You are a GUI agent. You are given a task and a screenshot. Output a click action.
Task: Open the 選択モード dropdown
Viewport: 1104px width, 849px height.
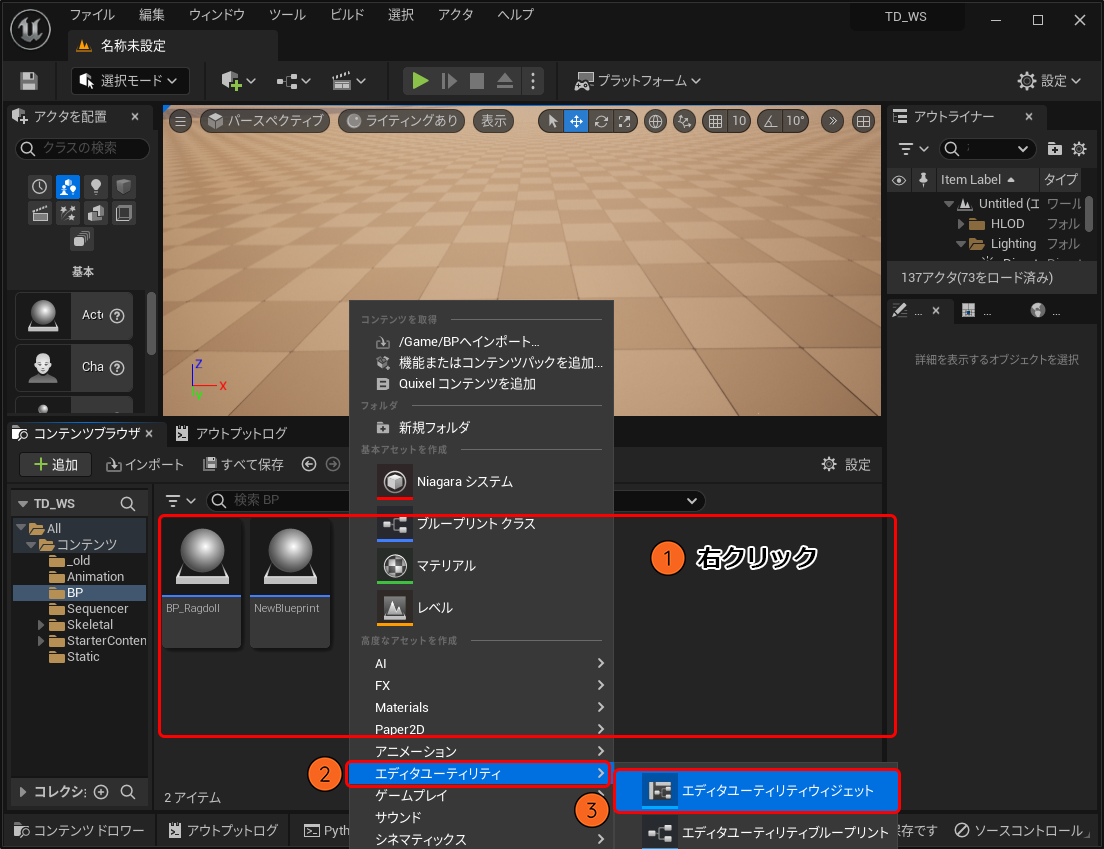click(x=130, y=81)
